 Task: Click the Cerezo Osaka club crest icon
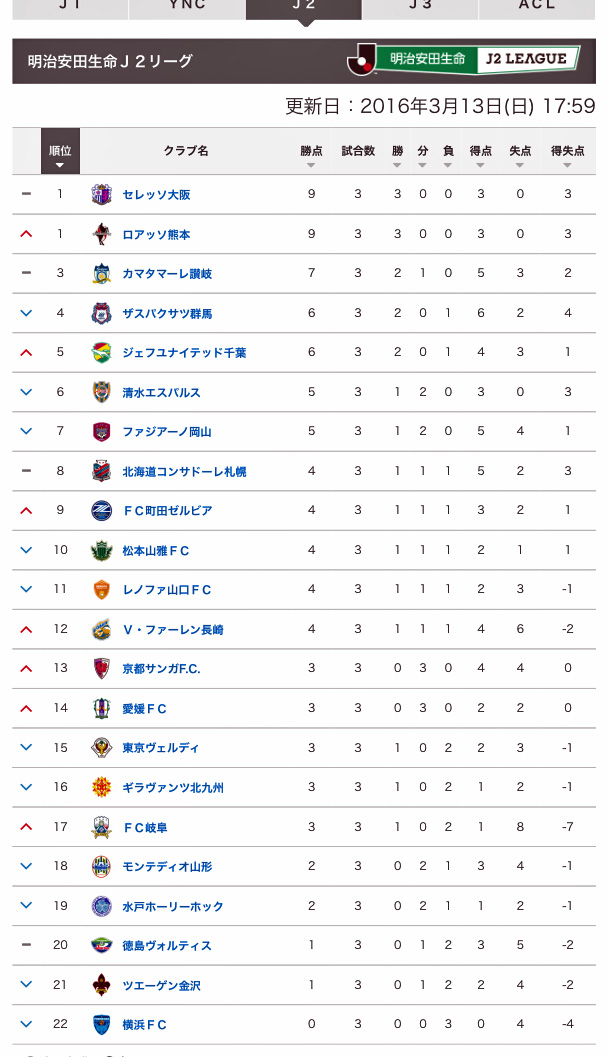tap(101, 194)
